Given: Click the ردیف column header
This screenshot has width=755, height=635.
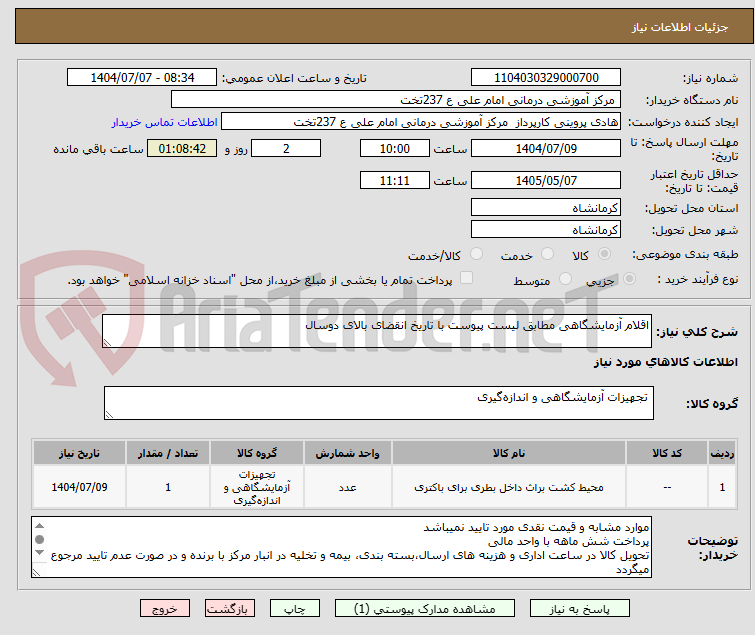Looking at the screenshot, I should click(722, 453).
